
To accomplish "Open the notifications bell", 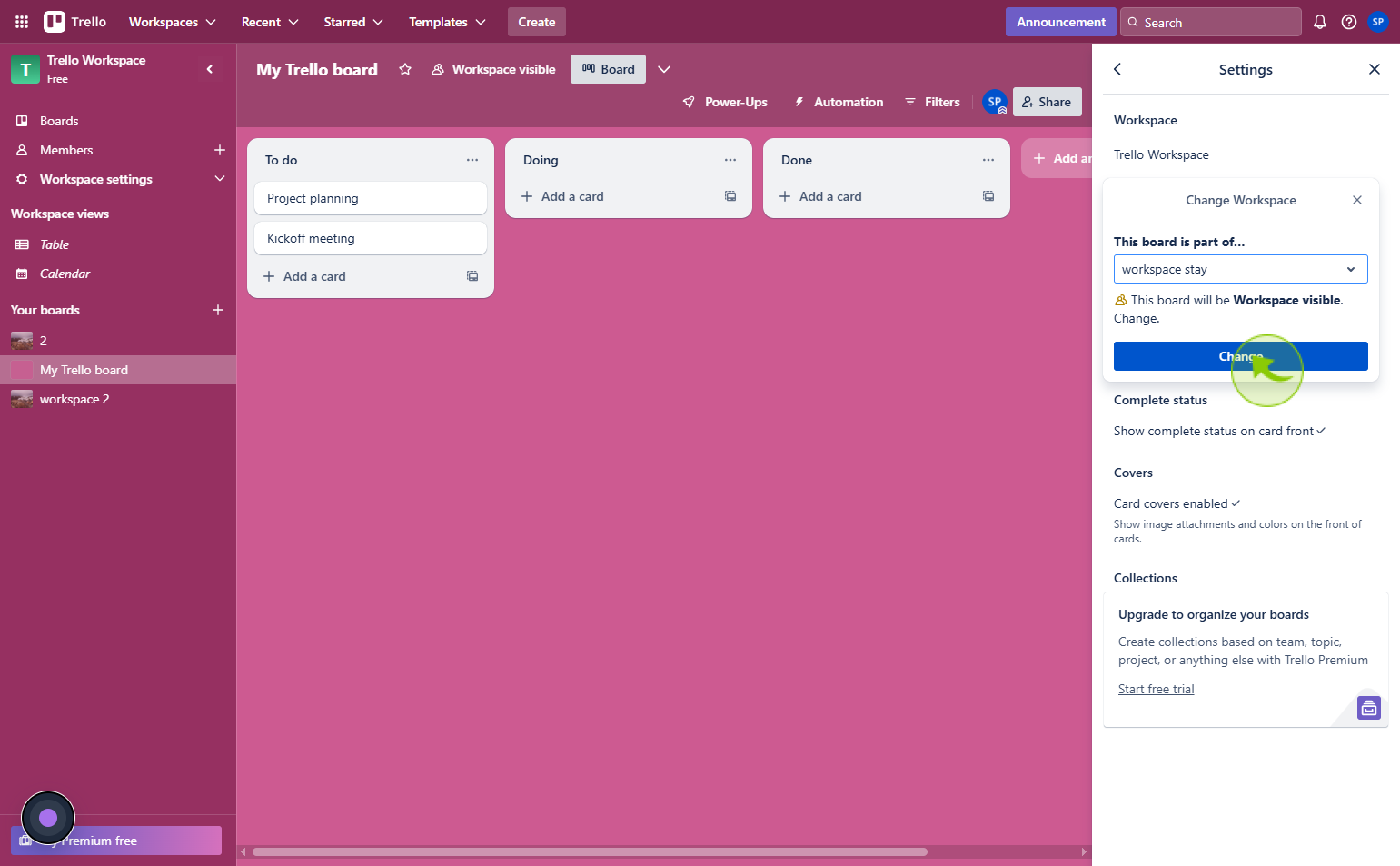I will (x=1320, y=22).
